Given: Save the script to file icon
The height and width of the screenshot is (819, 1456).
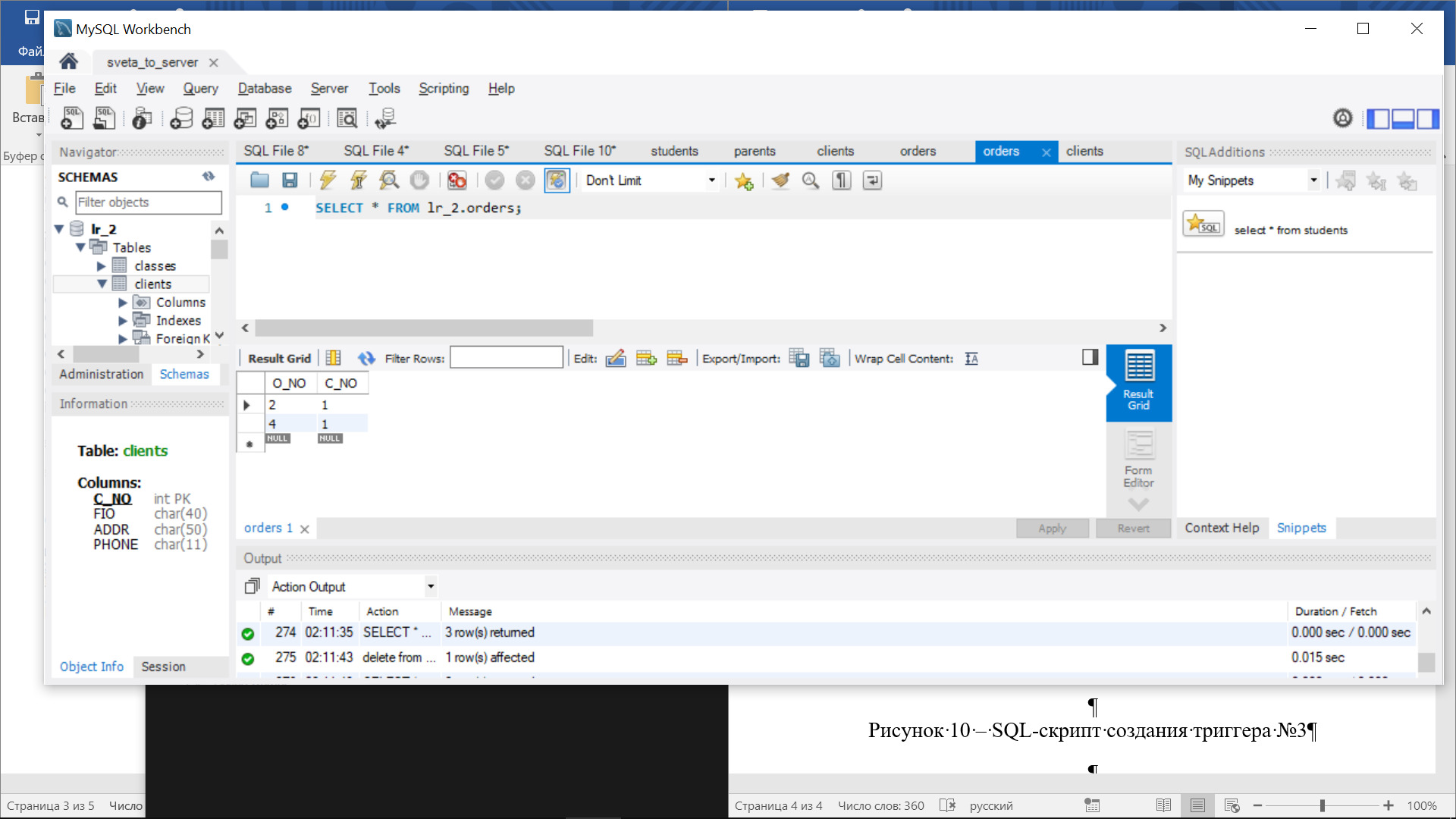Looking at the screenshot, I should click(x=290, y=180).
